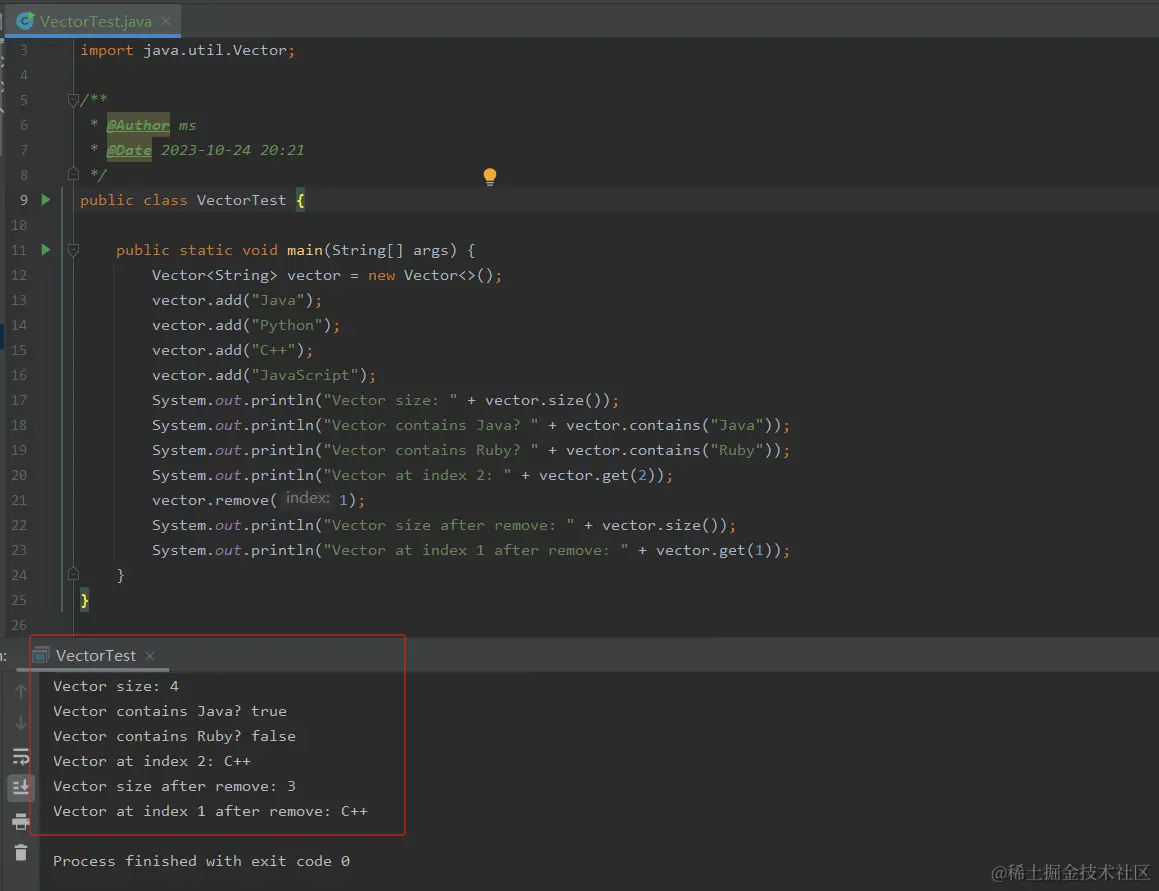The width and height of the screenshot is (1159, 891).
Task: Click the yellow closing brace on line 25
Action: pos(84,600)
